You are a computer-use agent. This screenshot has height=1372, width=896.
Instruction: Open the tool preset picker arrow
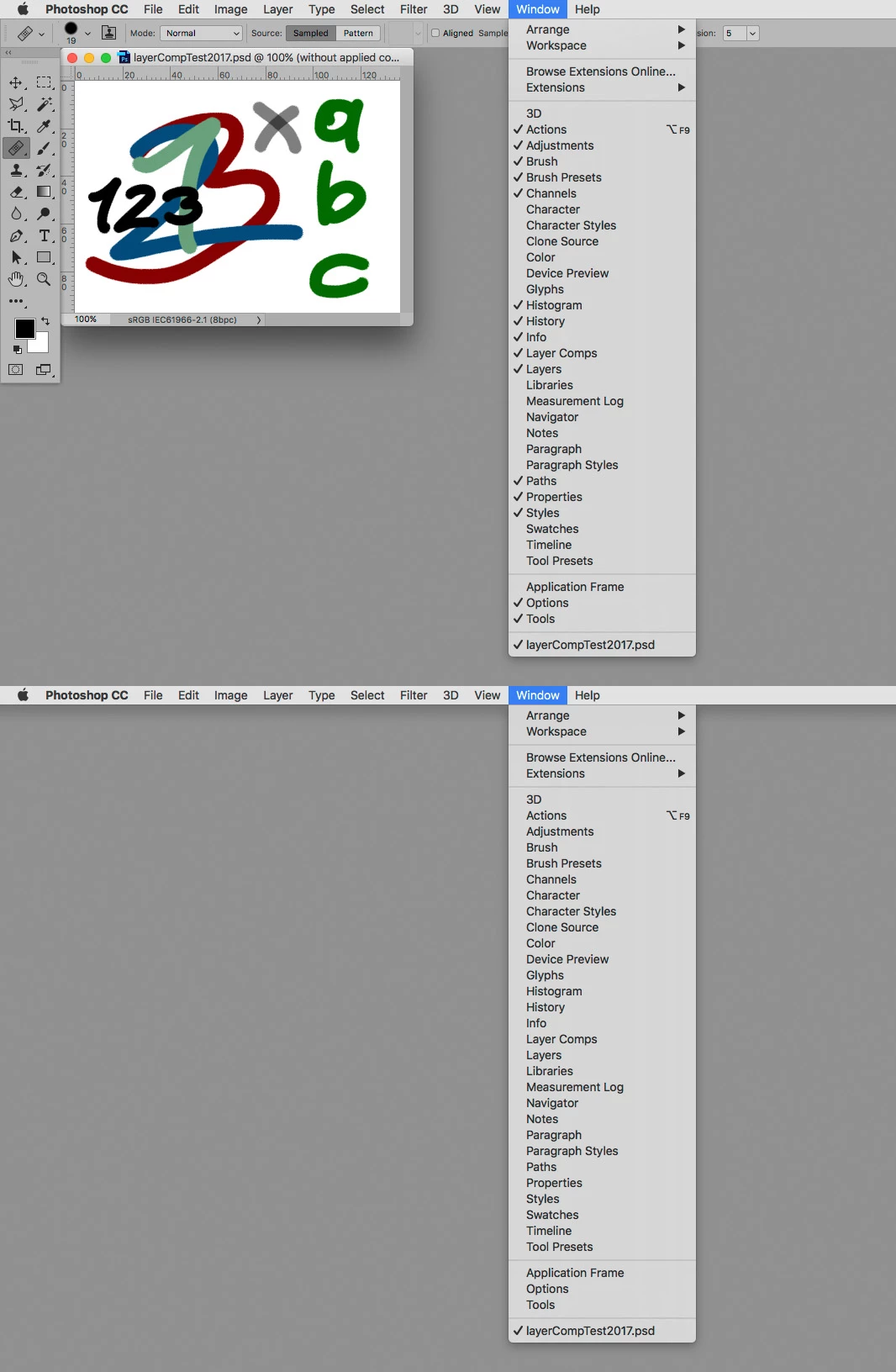pos(41,34)
